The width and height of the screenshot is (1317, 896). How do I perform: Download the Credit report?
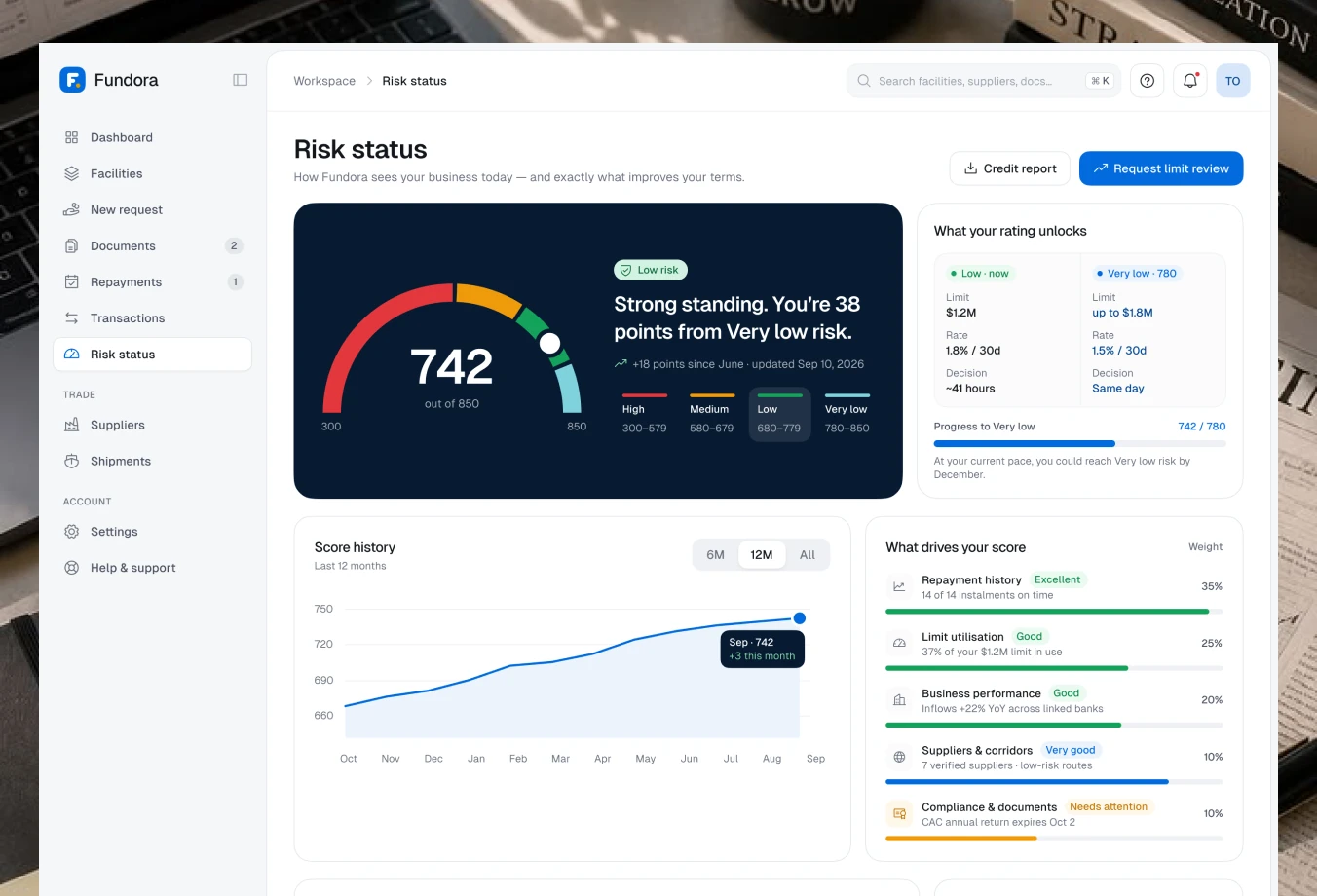1010,168
